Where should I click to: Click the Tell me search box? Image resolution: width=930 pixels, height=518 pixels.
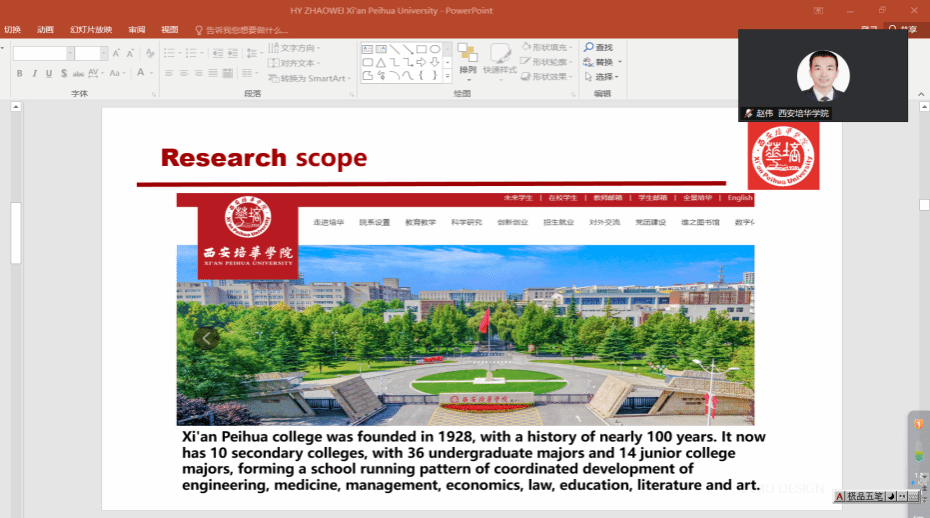click(246, 29)
